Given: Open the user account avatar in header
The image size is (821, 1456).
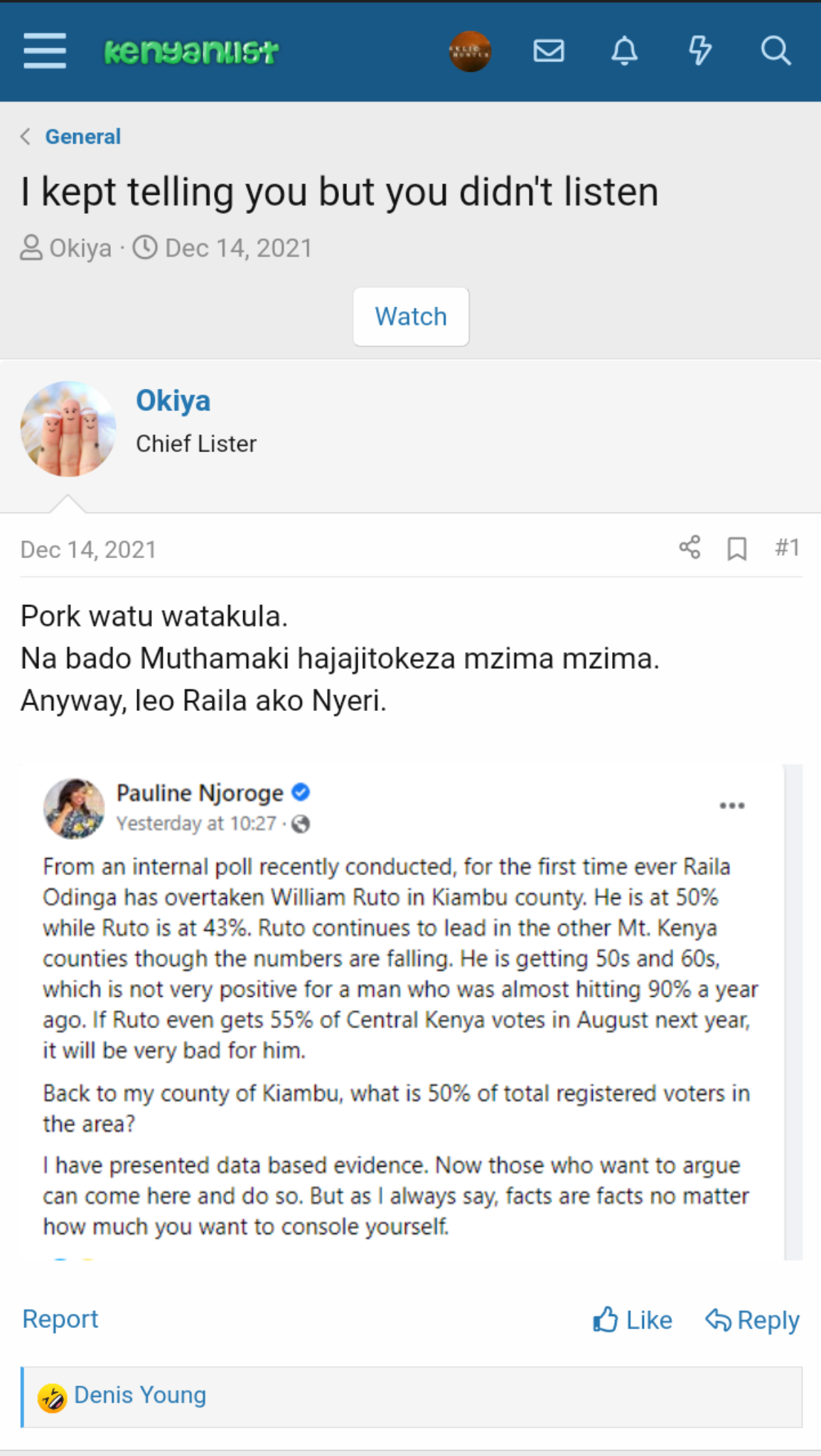Looking at the screenshot, I should [470, 51].
